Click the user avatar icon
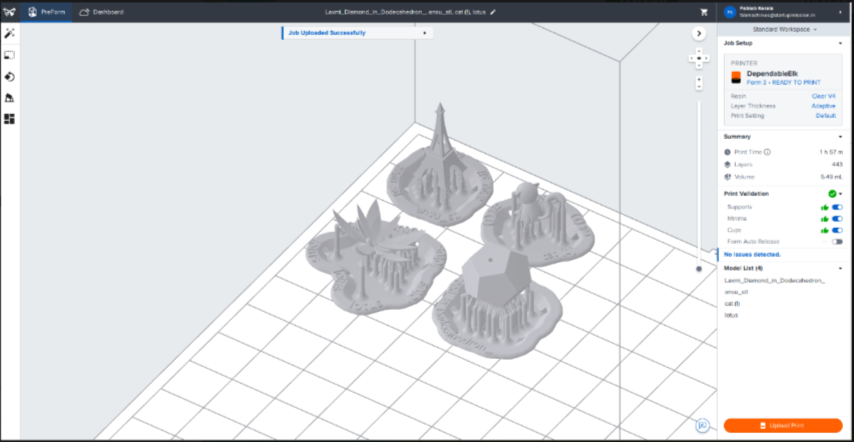 click(730, 11)
